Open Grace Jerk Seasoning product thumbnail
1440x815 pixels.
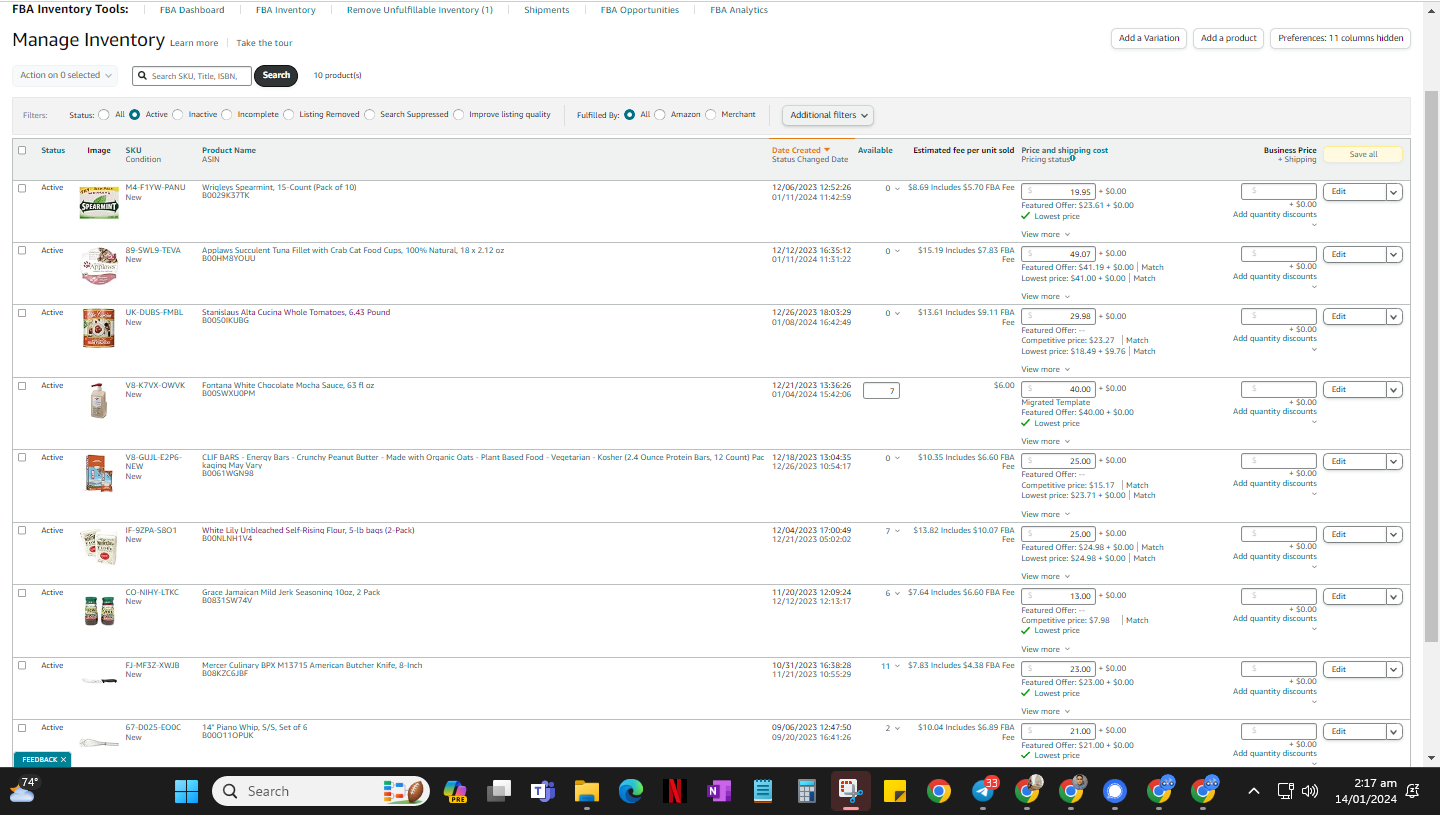(x=99, y=611)
